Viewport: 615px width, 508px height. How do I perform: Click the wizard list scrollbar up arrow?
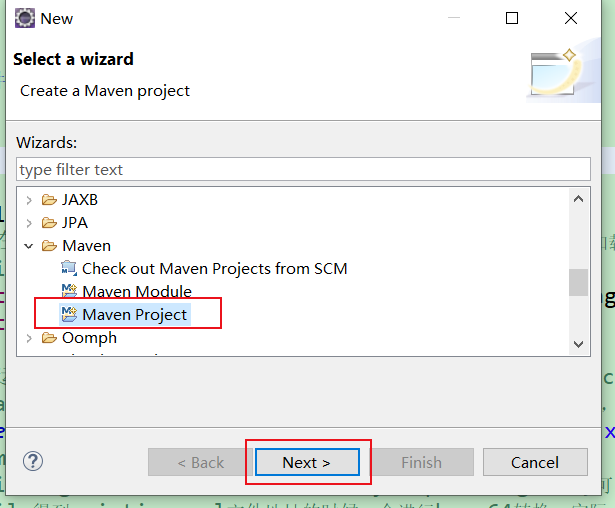[x=579, y=199]
